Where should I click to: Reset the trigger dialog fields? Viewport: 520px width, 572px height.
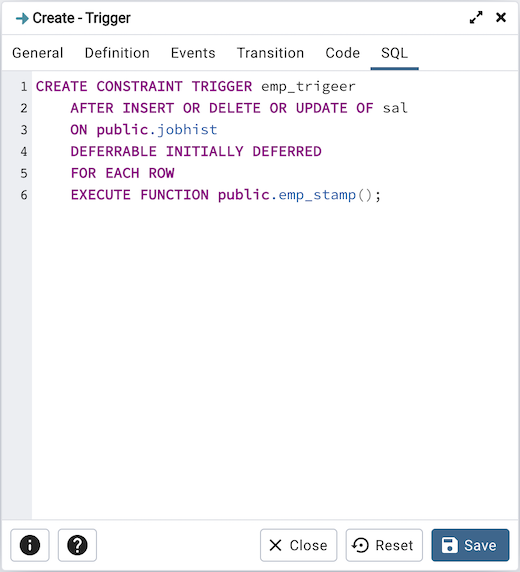point(384,545)
